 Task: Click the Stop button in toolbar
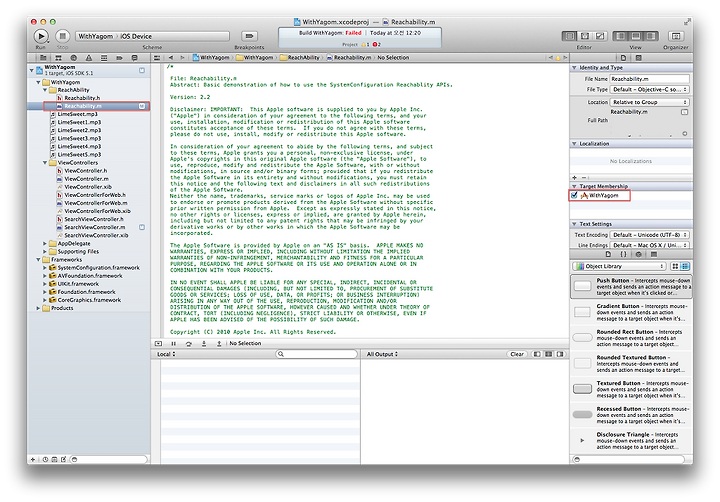[62, 36]
